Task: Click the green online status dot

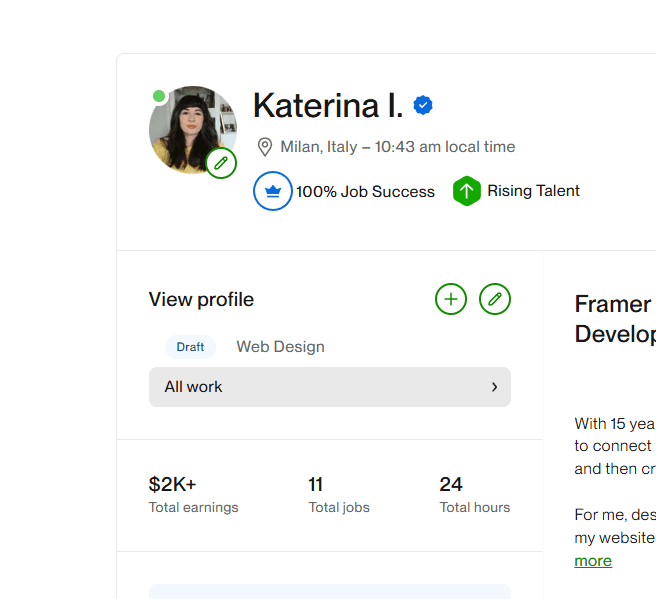Action: point(159,96)
